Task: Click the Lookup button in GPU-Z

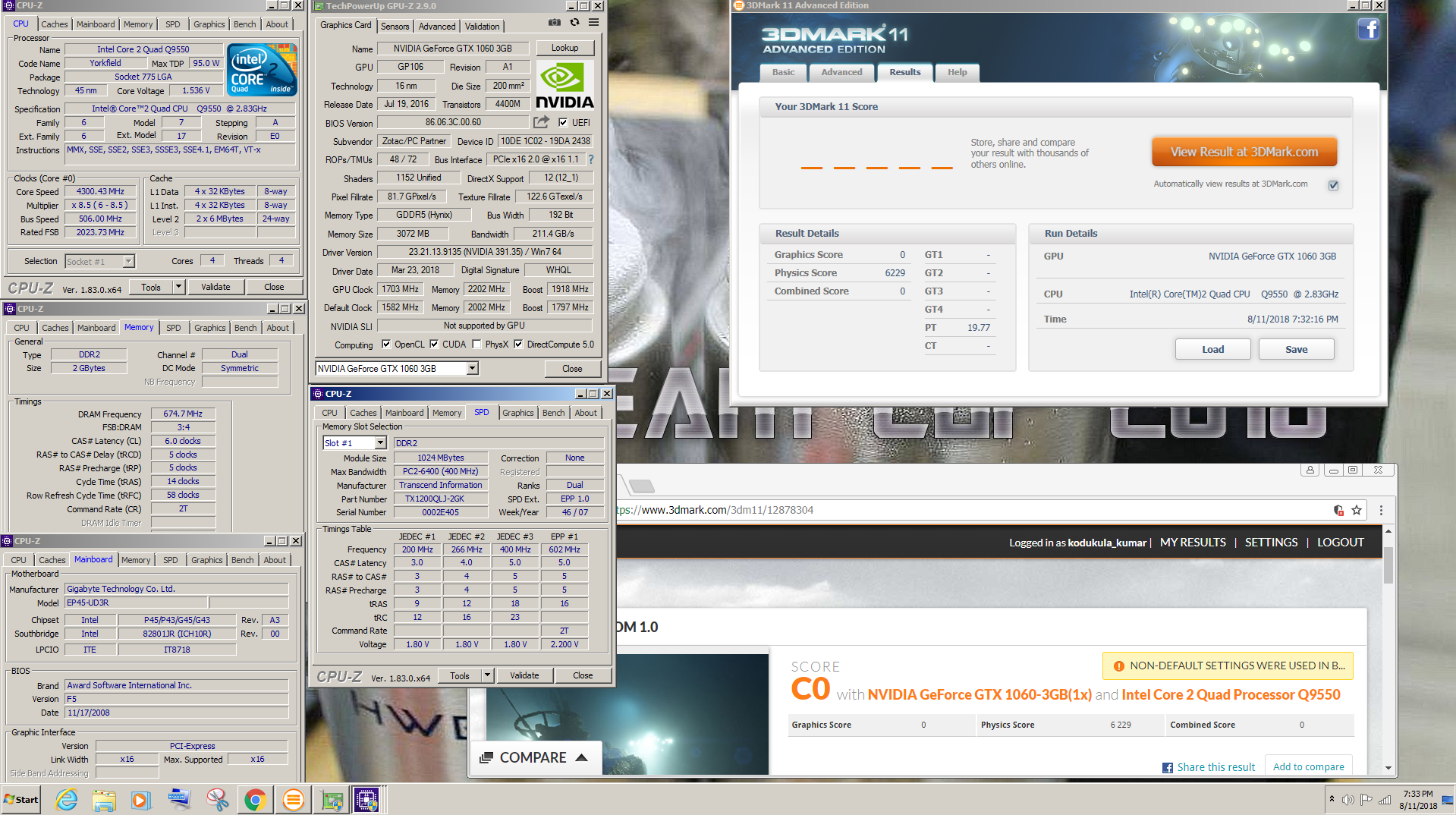Action: click(x=564, y=48)
